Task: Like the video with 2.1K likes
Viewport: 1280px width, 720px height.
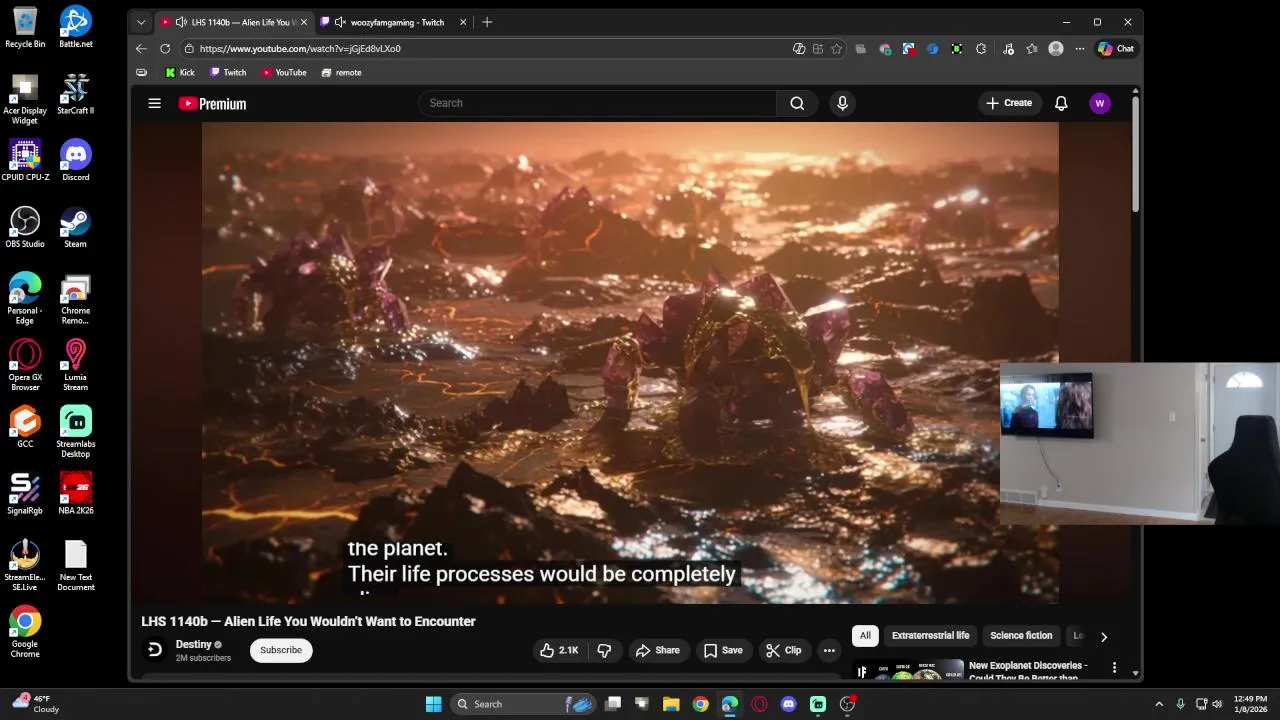Action: click(559, 650)
